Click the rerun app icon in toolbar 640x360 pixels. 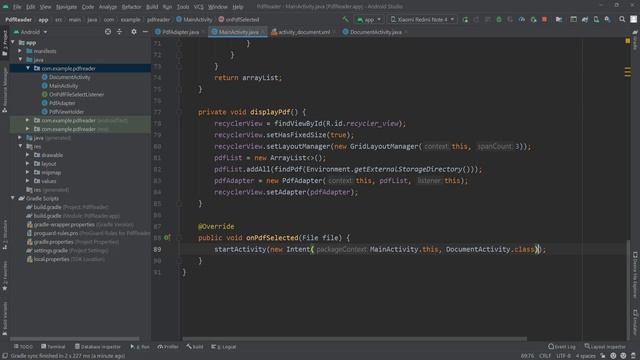[465, 19]
